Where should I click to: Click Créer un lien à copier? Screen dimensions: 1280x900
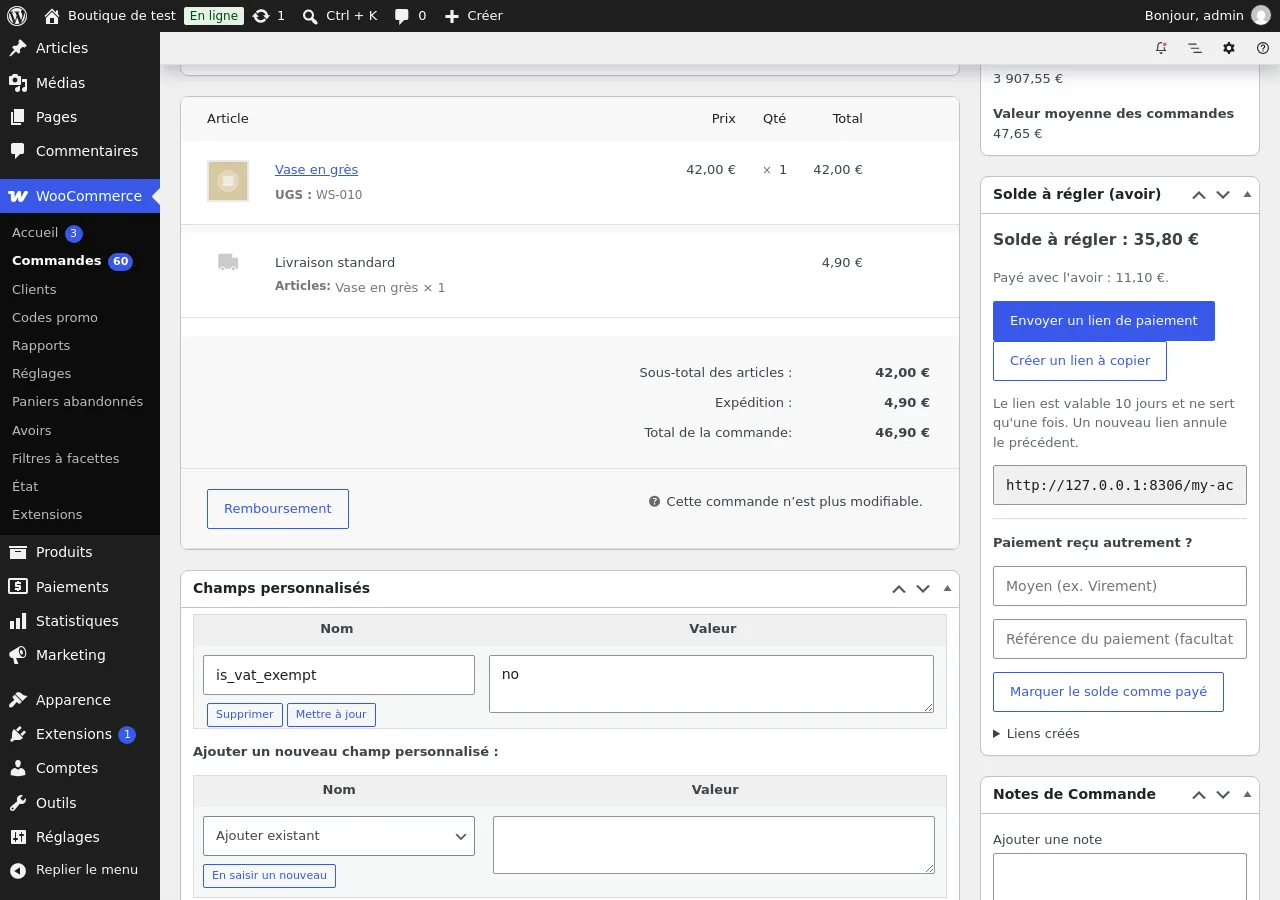[1080, 361]
